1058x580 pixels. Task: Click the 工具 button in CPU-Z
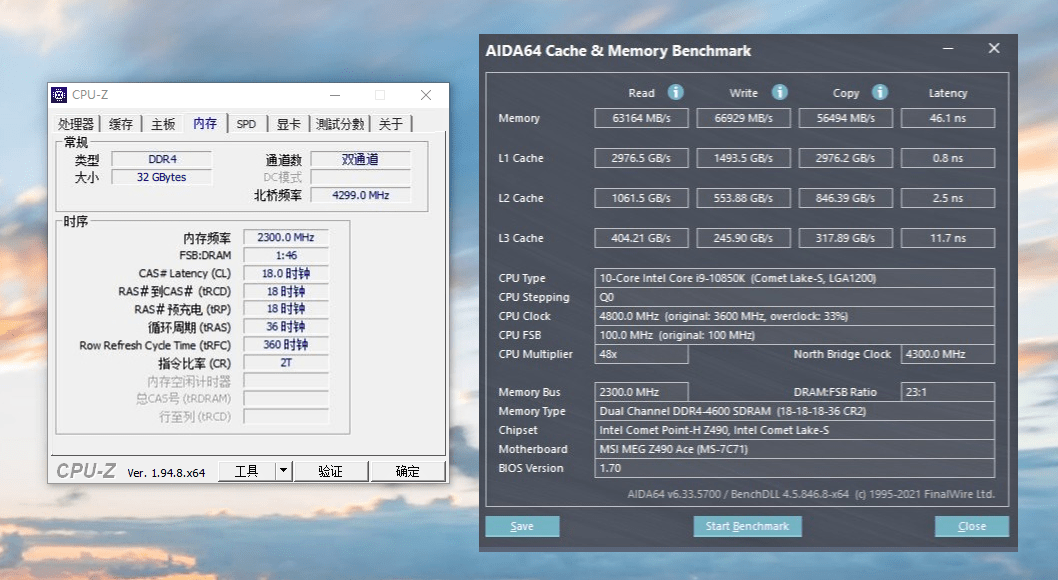pyautogui.click(x=246, y=471)
